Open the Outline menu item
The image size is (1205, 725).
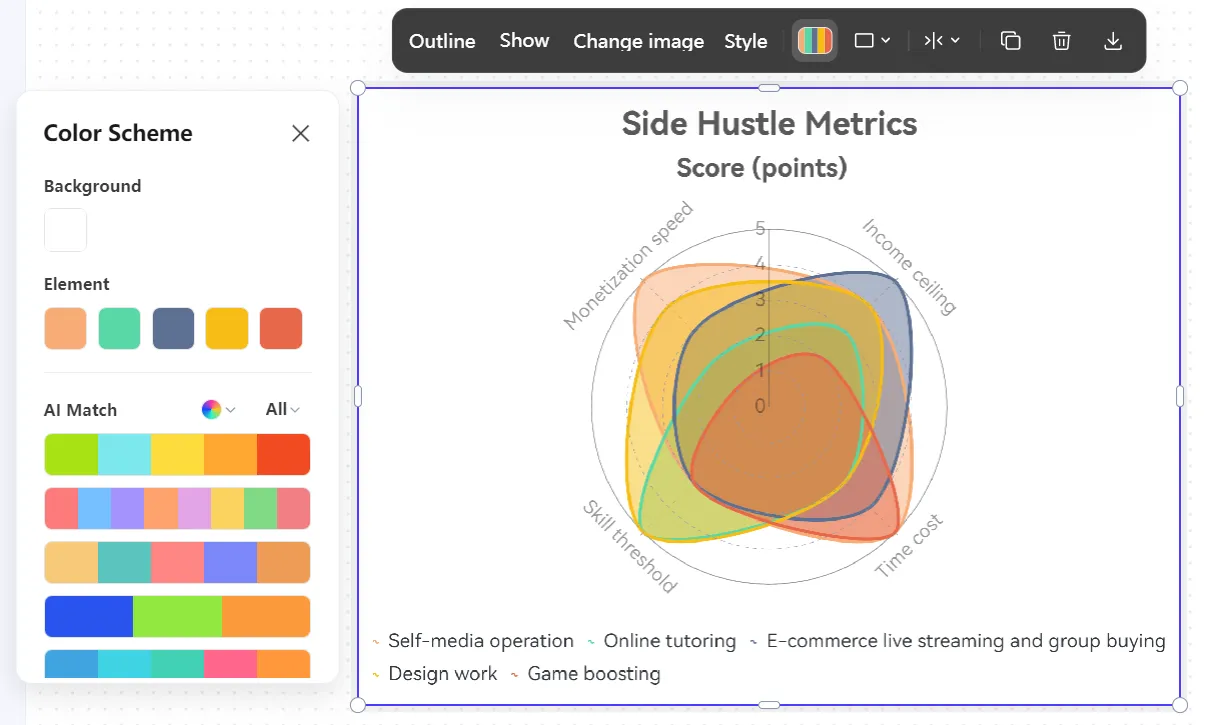tap(442, 41)
